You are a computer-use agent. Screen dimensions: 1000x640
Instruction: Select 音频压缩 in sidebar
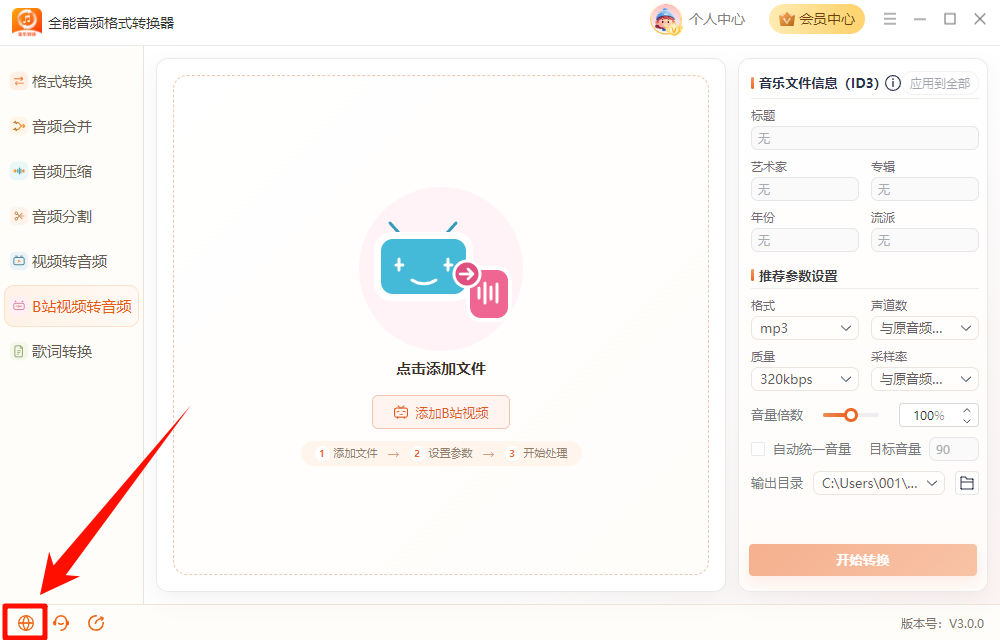pos(71,171)
